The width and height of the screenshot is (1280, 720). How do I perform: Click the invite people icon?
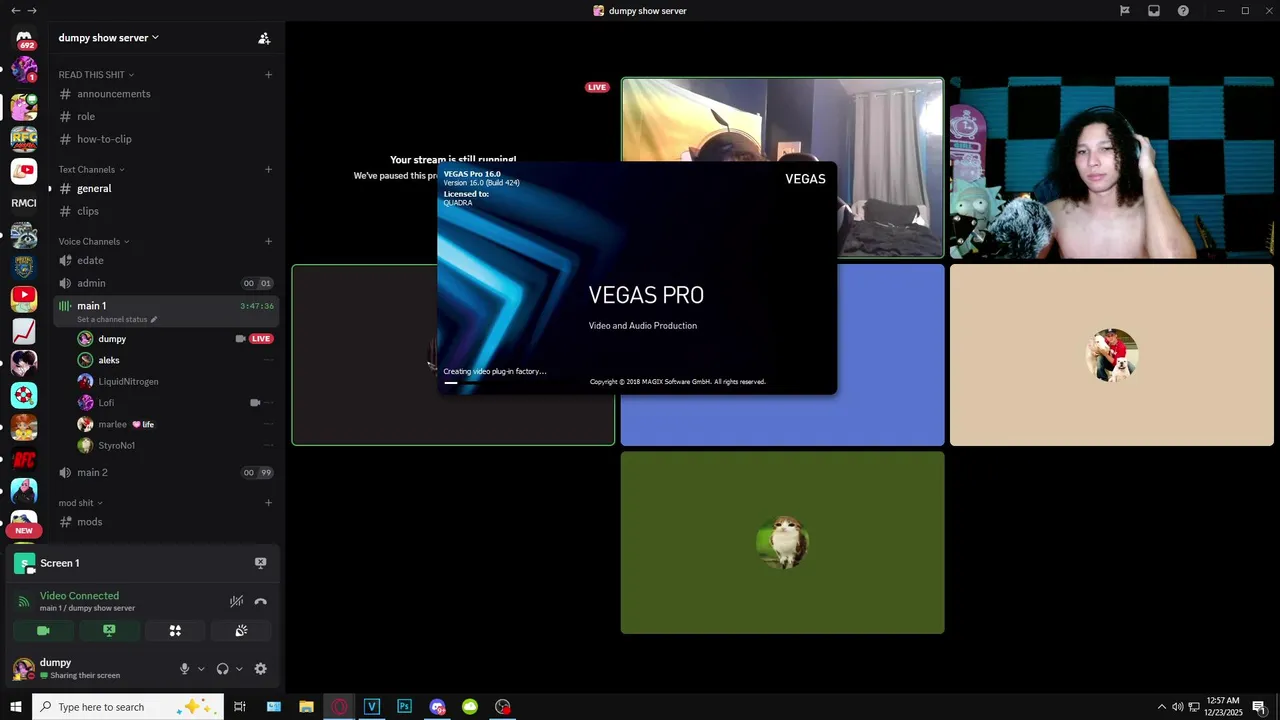point(264,38)
